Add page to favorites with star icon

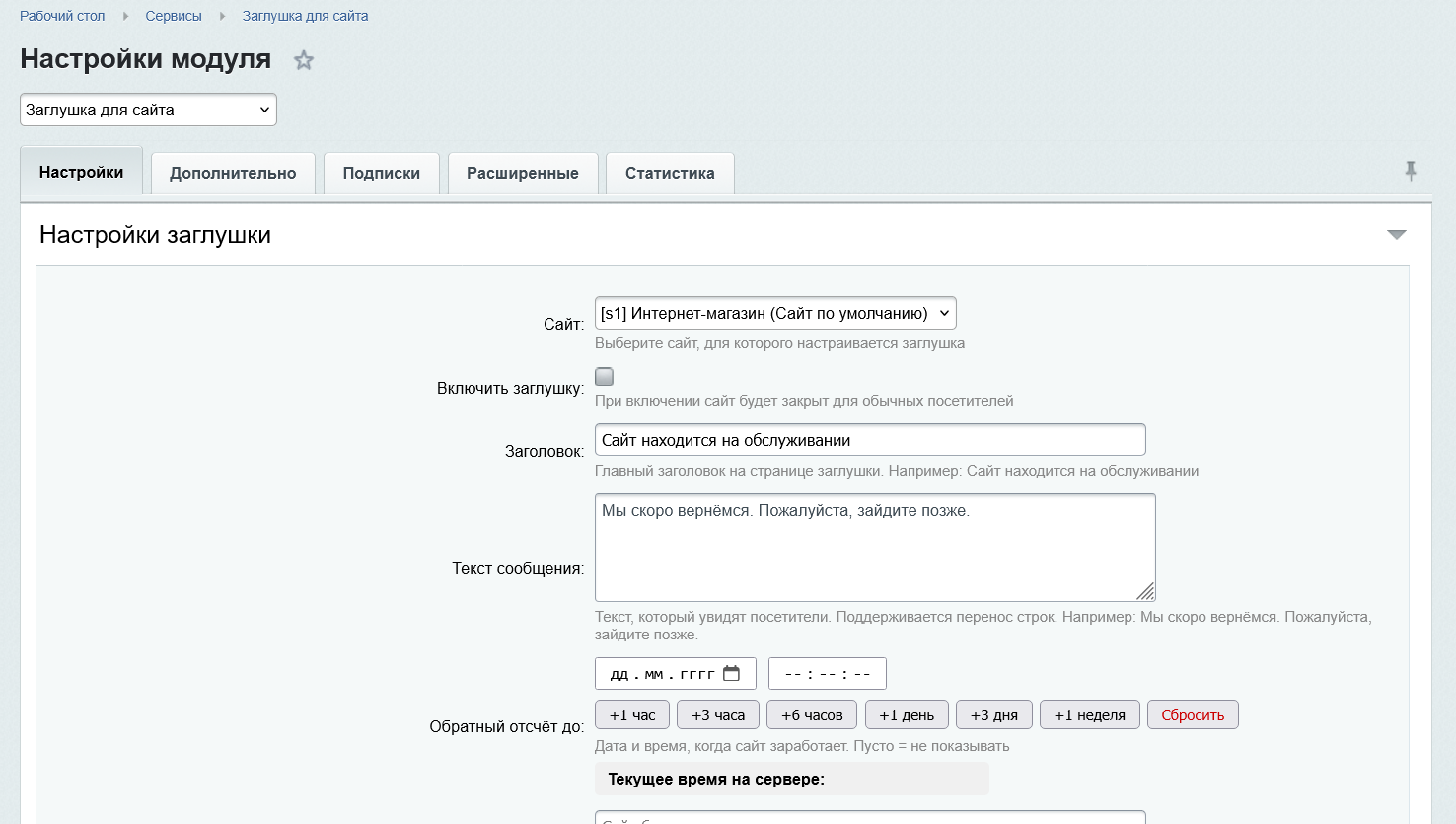pos(304,60)
